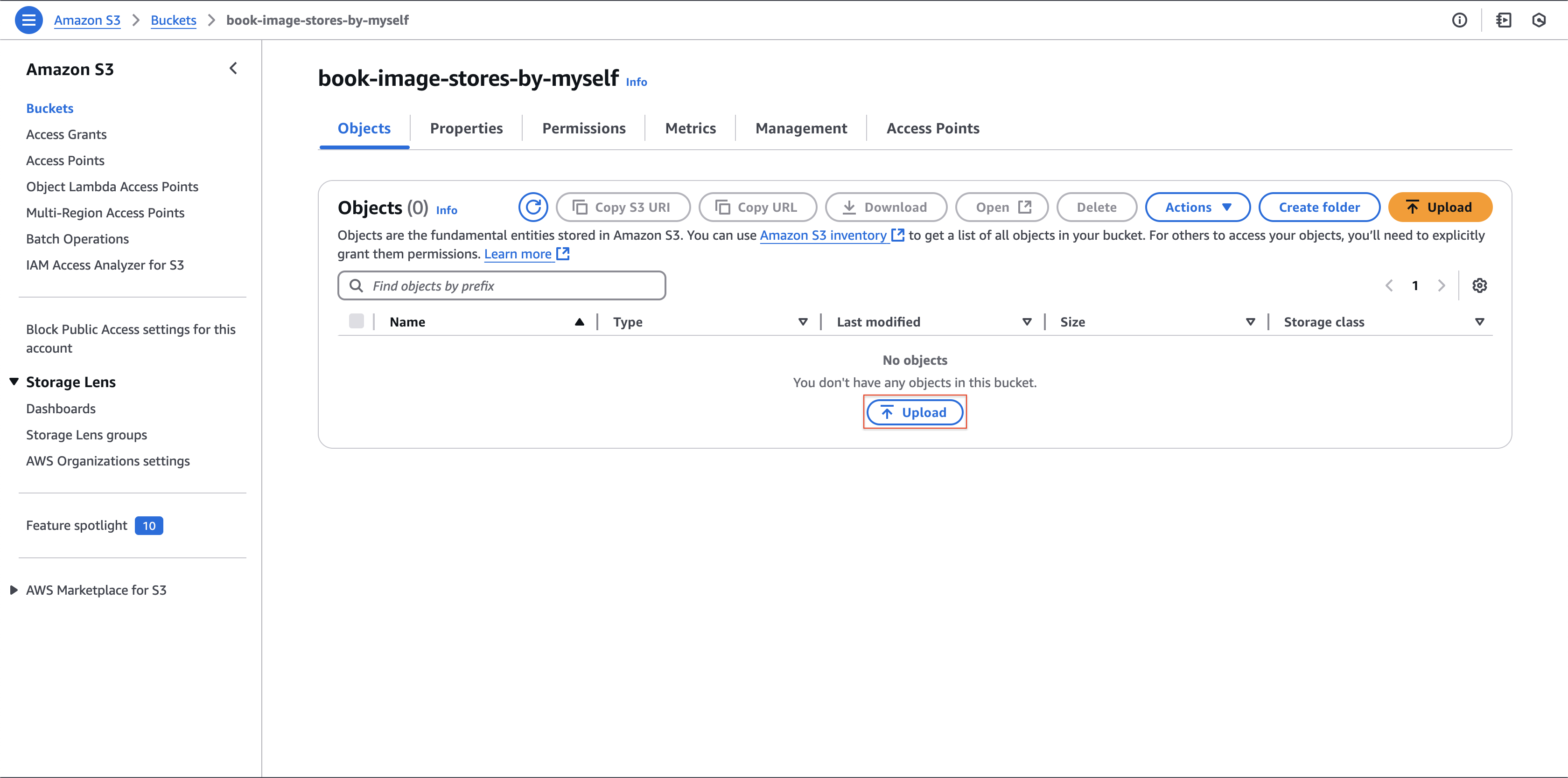
Task: Open the Amazon S3 inventory link
Action: pos(823,236)
